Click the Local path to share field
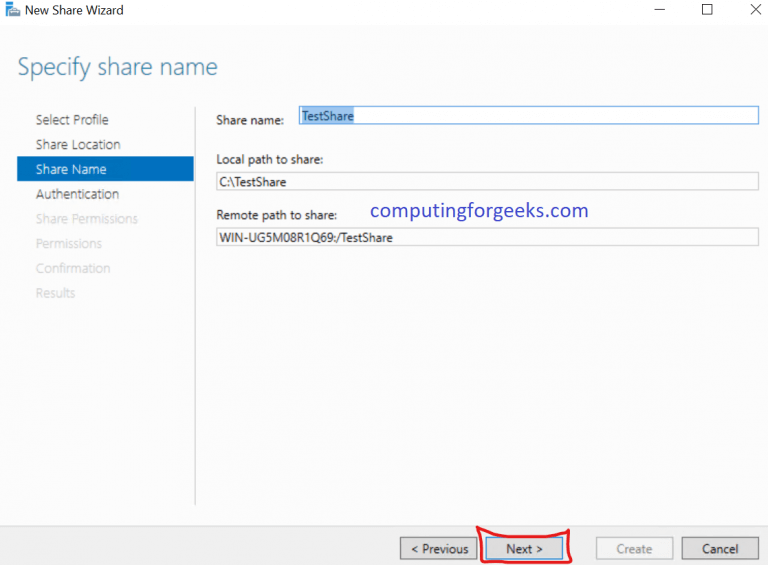The image size is (768, 565). click(487, 181)
